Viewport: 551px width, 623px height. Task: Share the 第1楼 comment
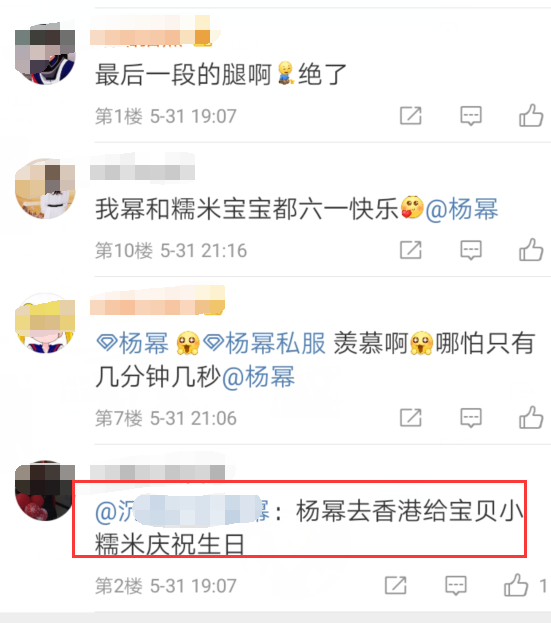coord(410,116)
